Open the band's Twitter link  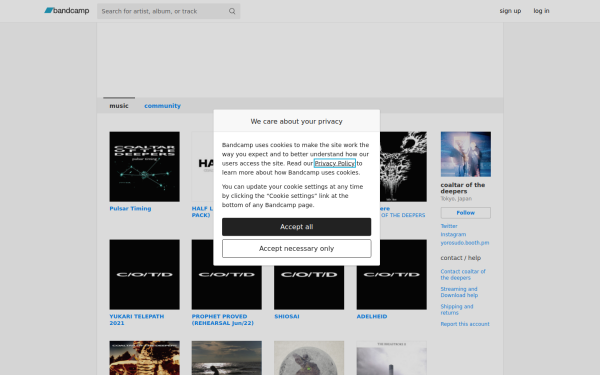pyautogui.click(x=449, y=226)
